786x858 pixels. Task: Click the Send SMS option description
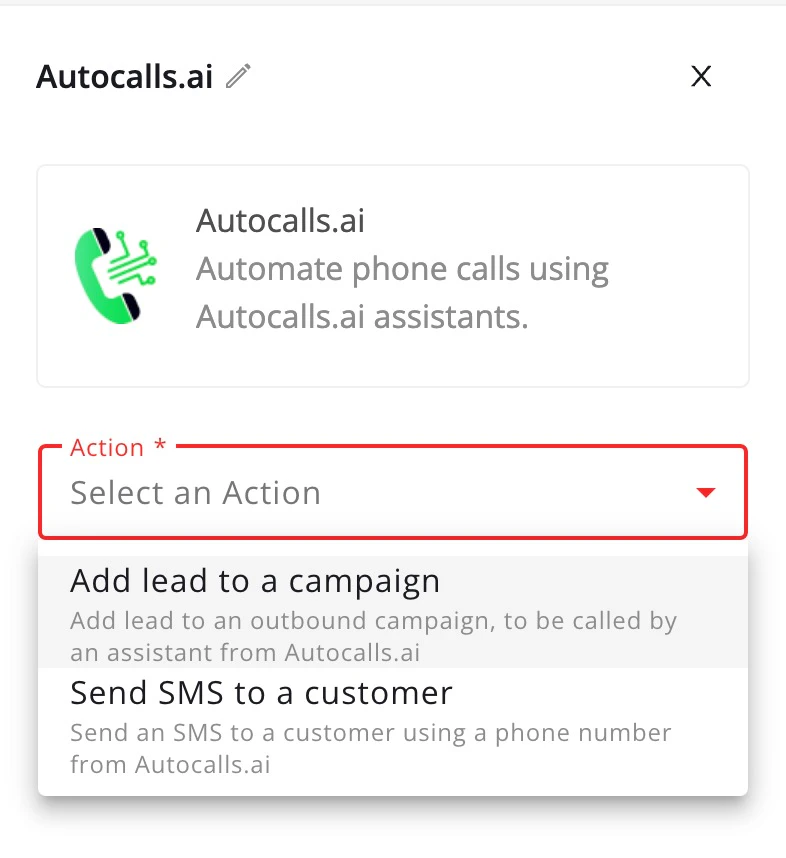(x=370, y=746)
